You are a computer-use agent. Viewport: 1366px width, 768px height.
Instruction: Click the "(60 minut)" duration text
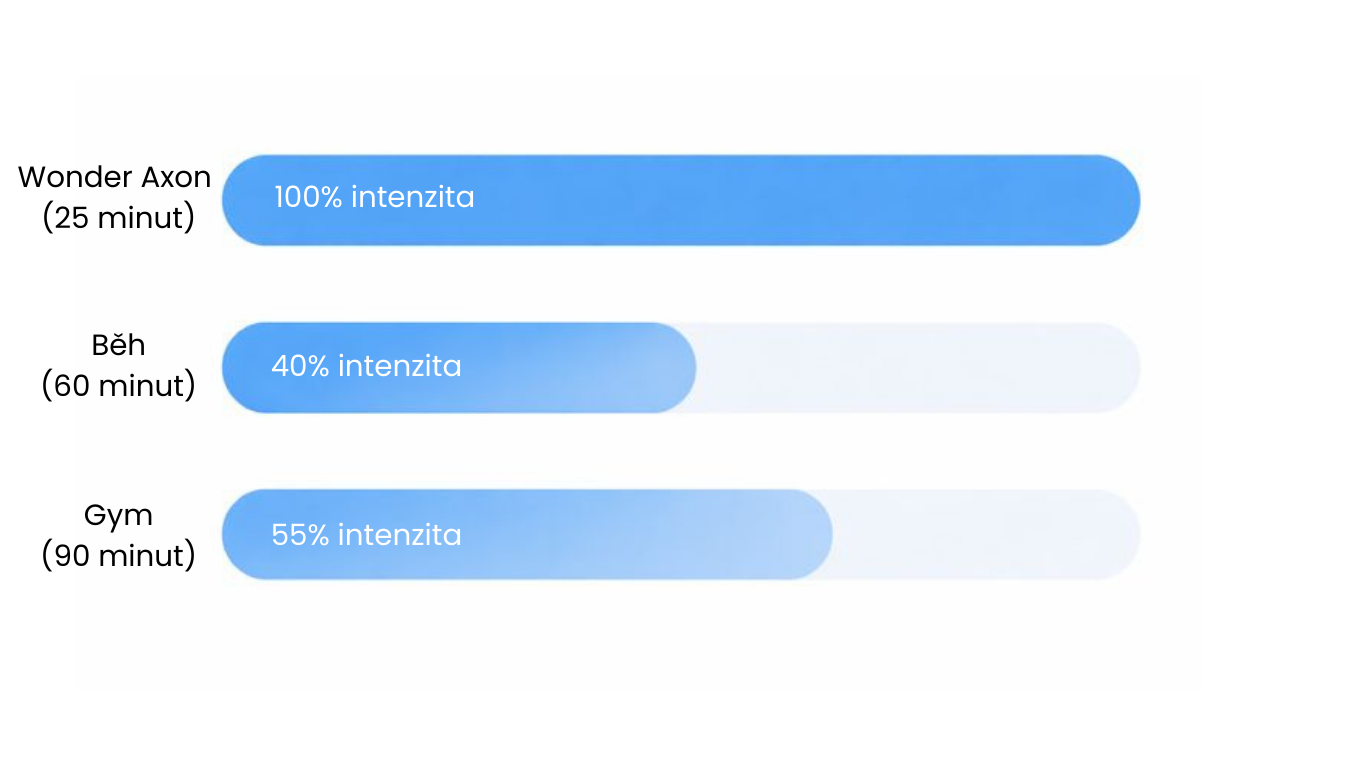[x=118, y=385]
